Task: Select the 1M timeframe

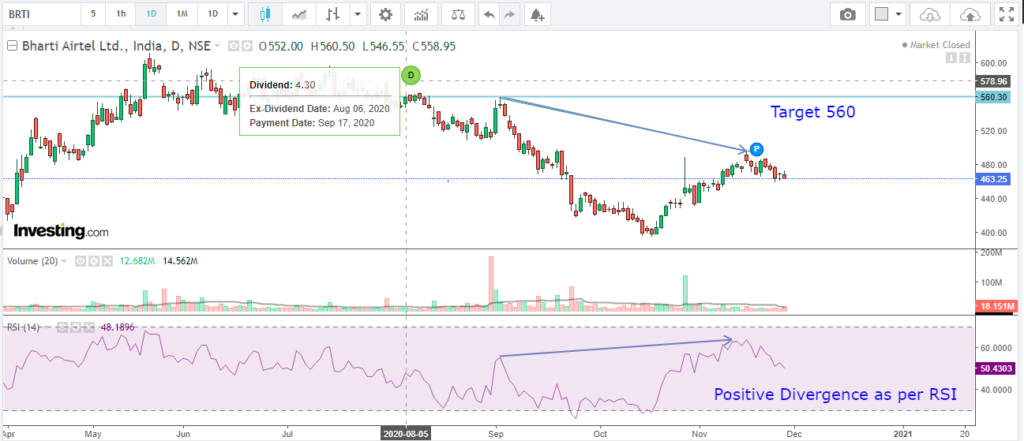Action: tap(181, 15)
